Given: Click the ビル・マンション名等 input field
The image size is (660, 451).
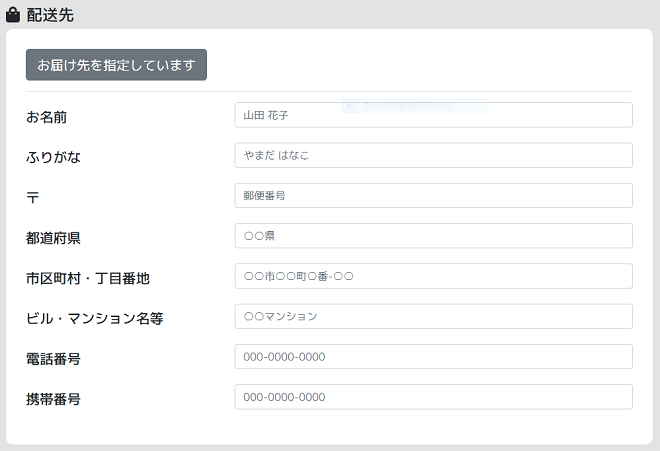Looking at the screenshot, I should (433, 316).
